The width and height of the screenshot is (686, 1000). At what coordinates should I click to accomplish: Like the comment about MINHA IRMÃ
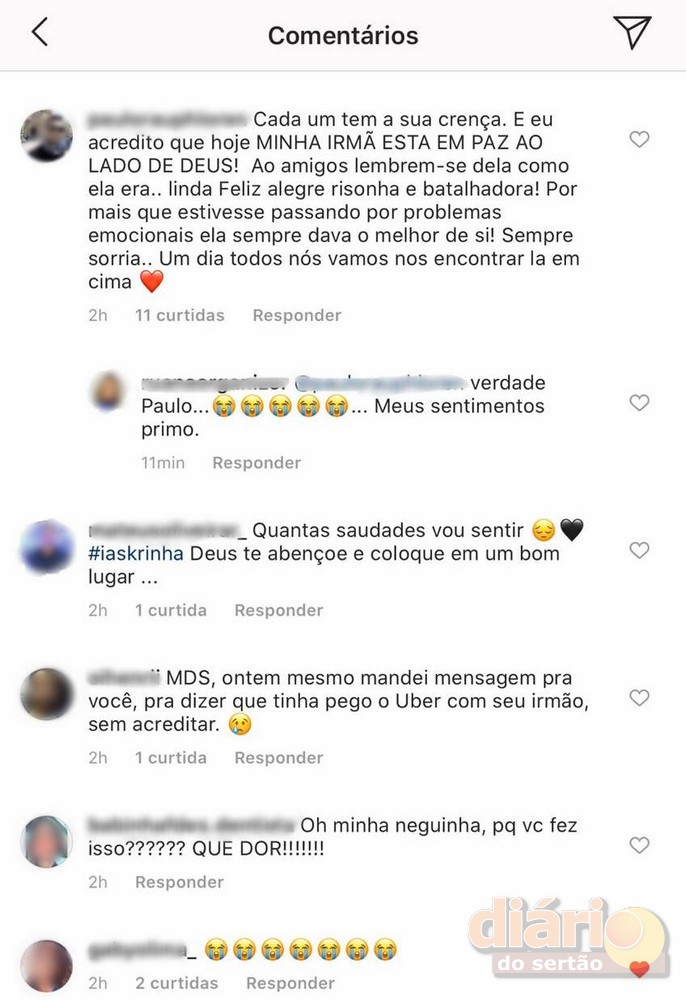tap(639, 139)
